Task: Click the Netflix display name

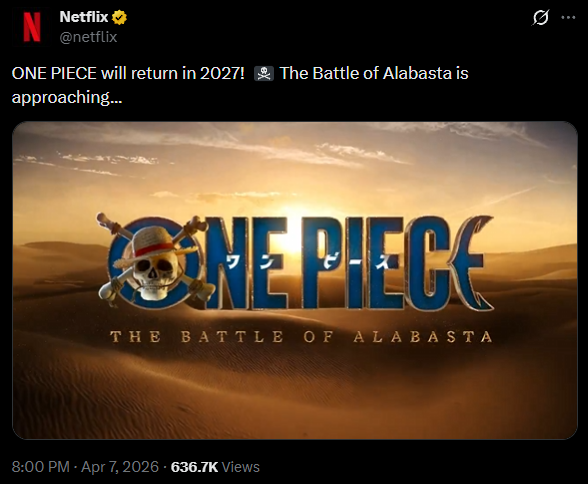Action: (84, 17)
